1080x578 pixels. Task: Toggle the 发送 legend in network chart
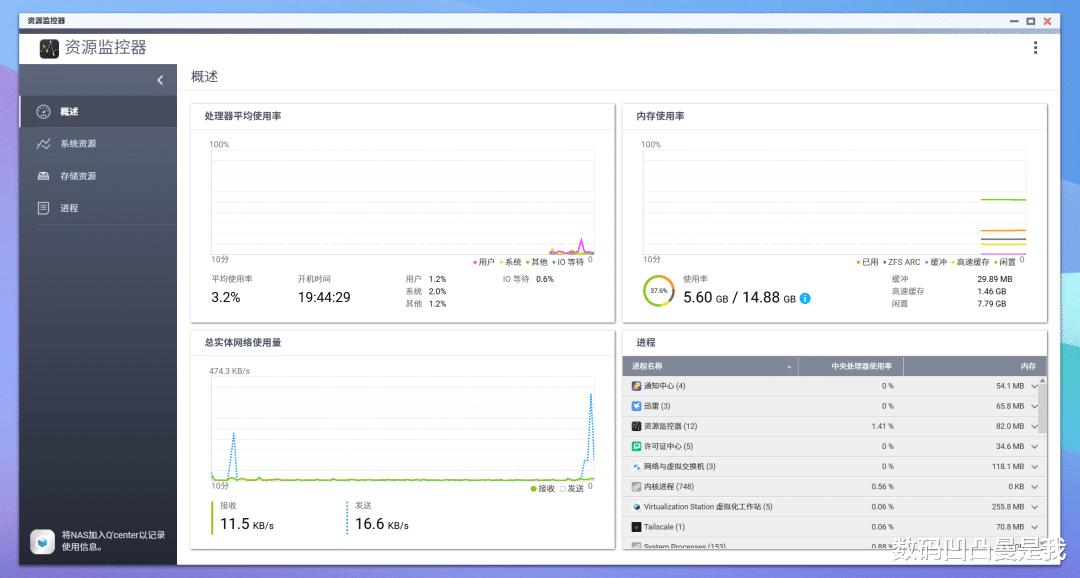(x=572, y=489)
